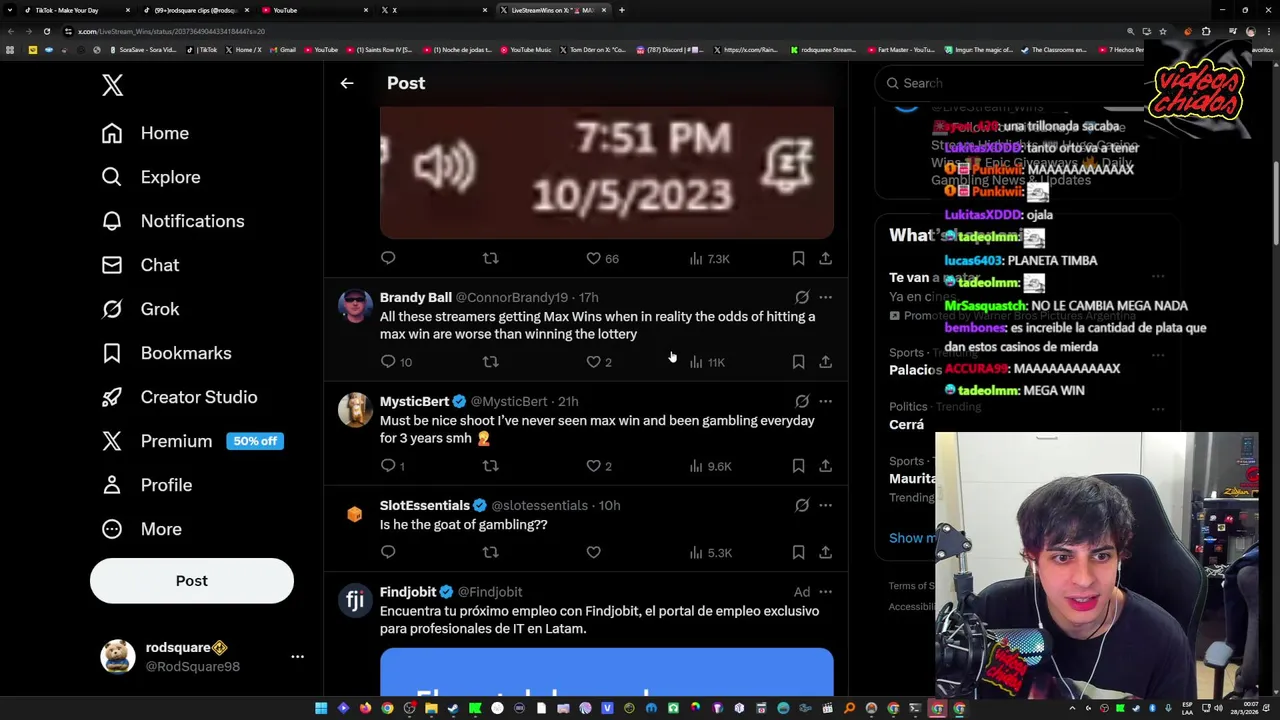1280x720 pixels.
Task: Open more options on MysticBert's reply
Action: 825,401
